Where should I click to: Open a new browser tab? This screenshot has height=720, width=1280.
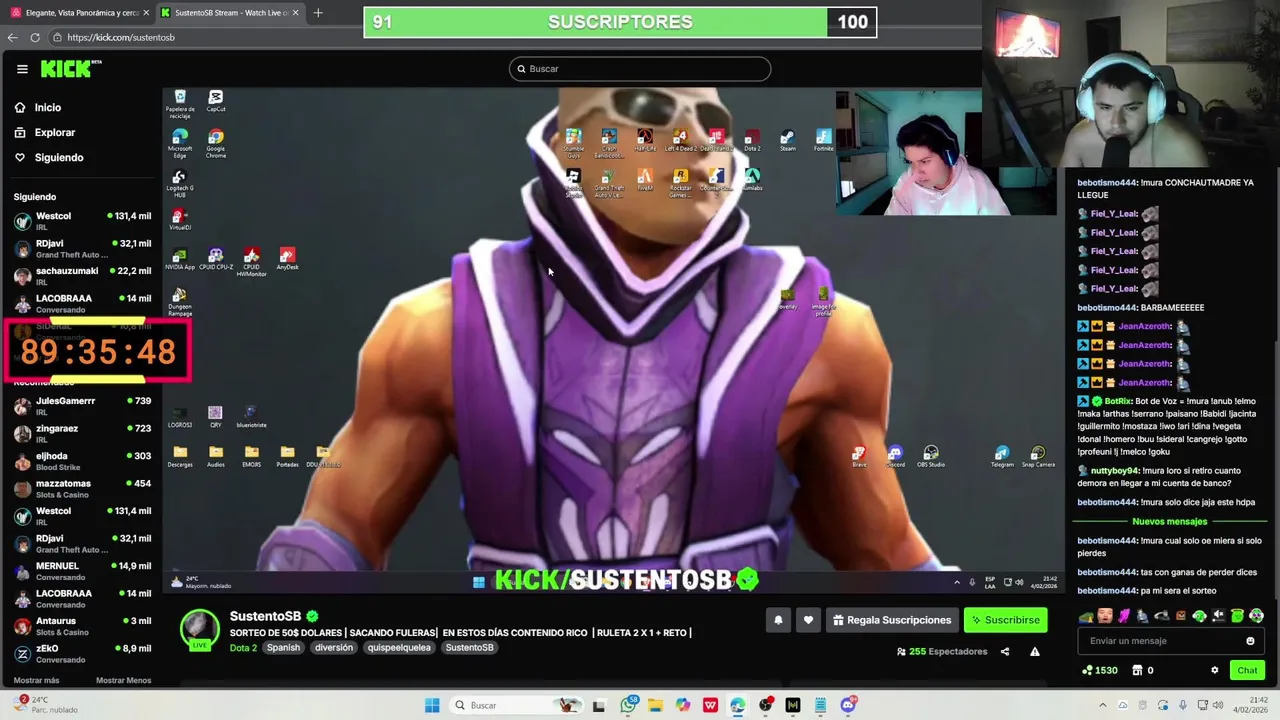point(318,13)
